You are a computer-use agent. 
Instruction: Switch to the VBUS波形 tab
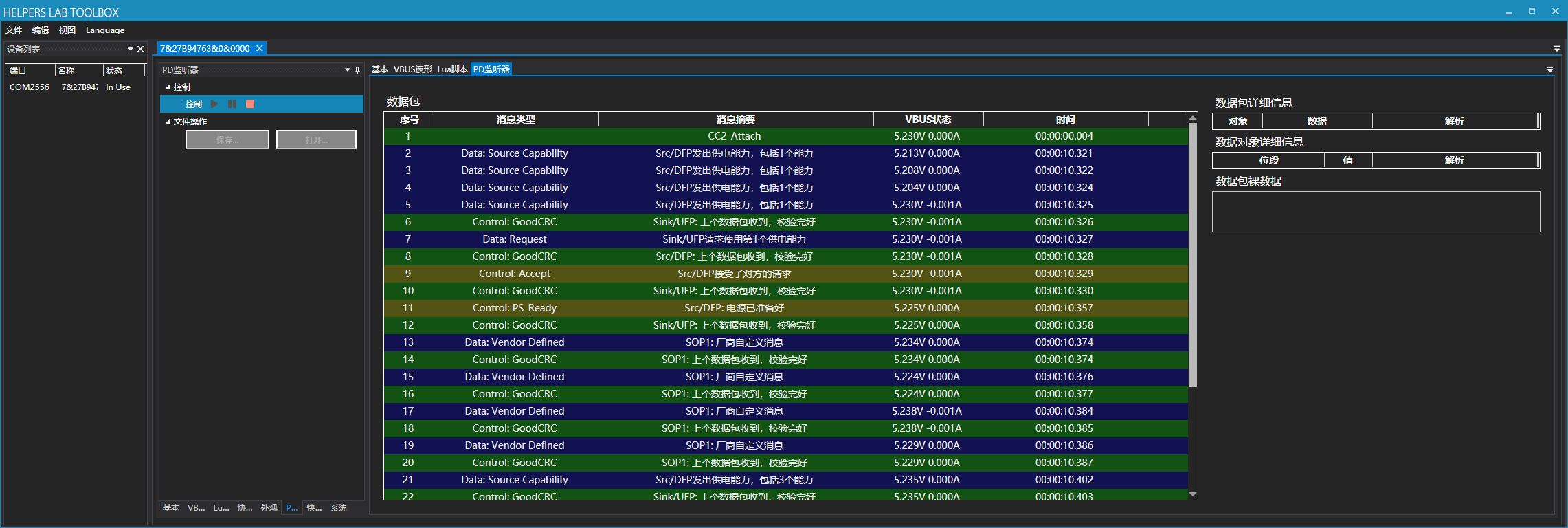(413, 69)
